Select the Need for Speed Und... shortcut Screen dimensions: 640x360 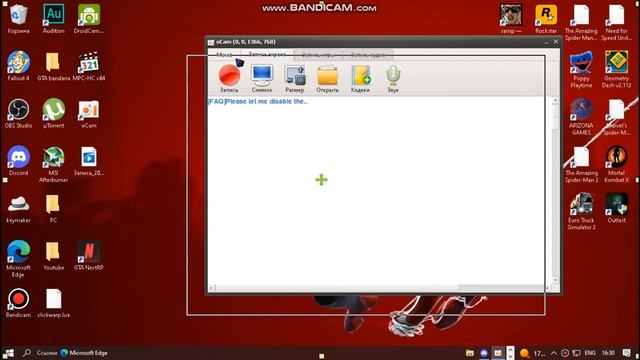click(x=616, y=22)
